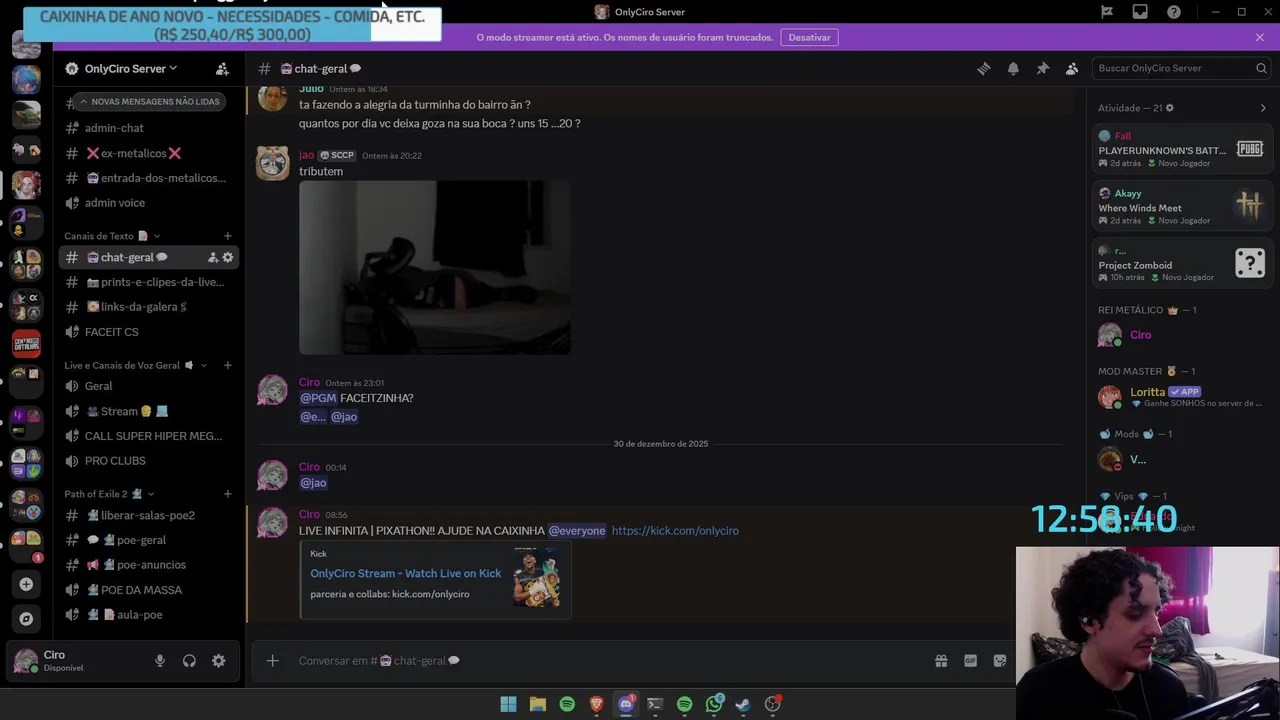This screenshot has height=720, width=1280.
Task: Open the OnlyCiro Server dropdown menu
Action: point(130,68)
